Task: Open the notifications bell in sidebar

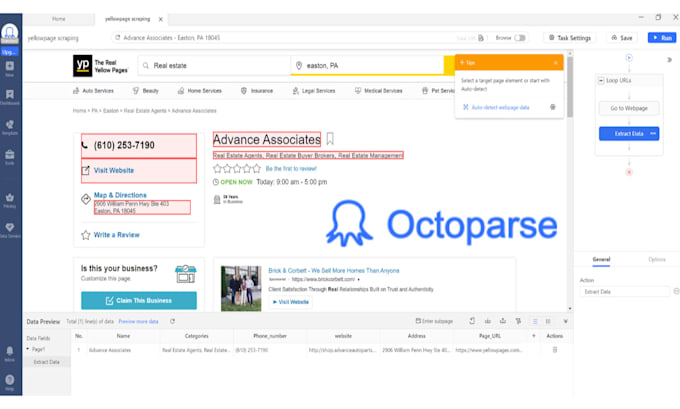Action: (x=10, y=353)
